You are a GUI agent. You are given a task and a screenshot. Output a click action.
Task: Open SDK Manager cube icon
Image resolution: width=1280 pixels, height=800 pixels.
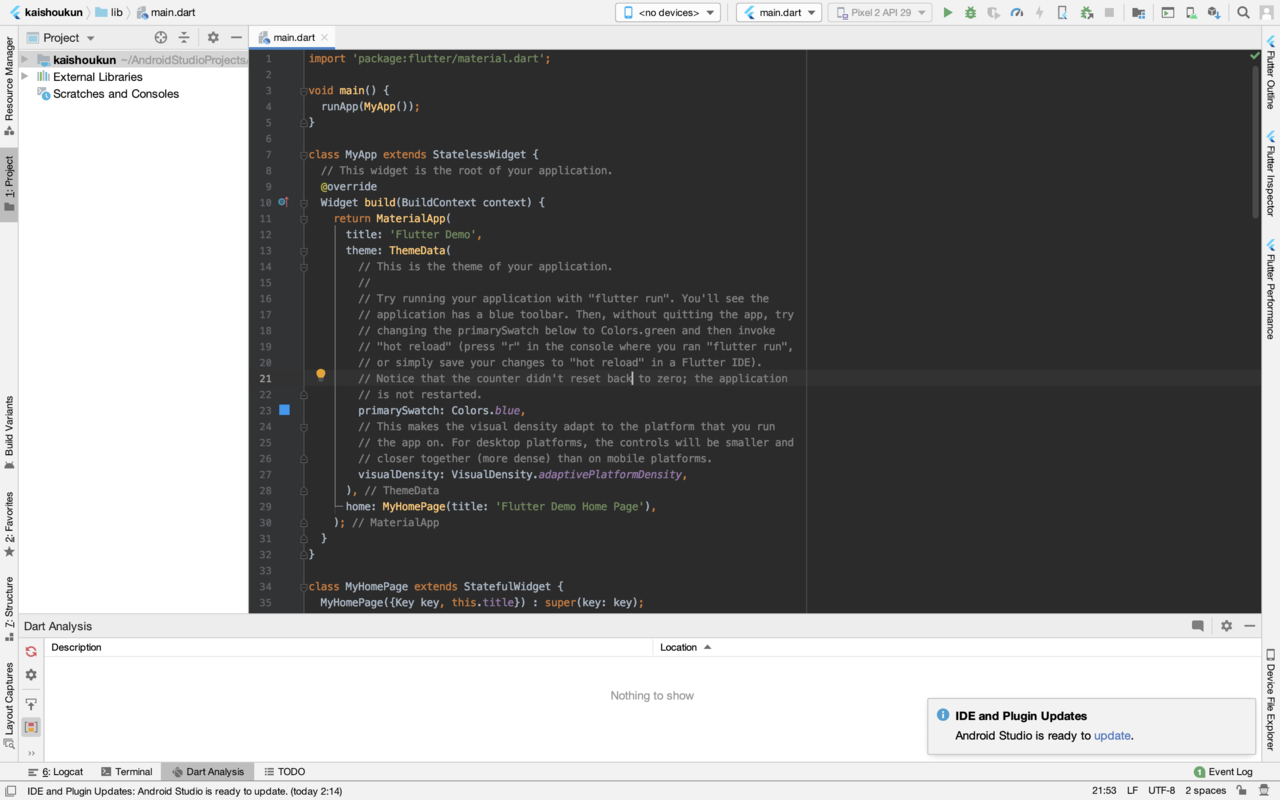[x=1214, y=13]
